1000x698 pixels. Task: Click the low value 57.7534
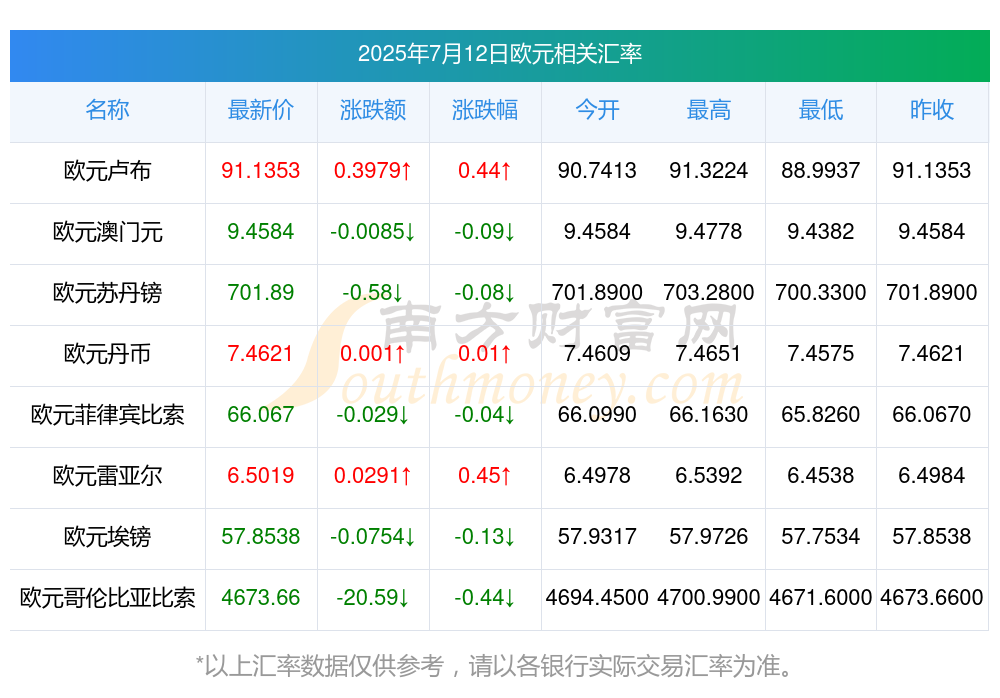point(821,537)
